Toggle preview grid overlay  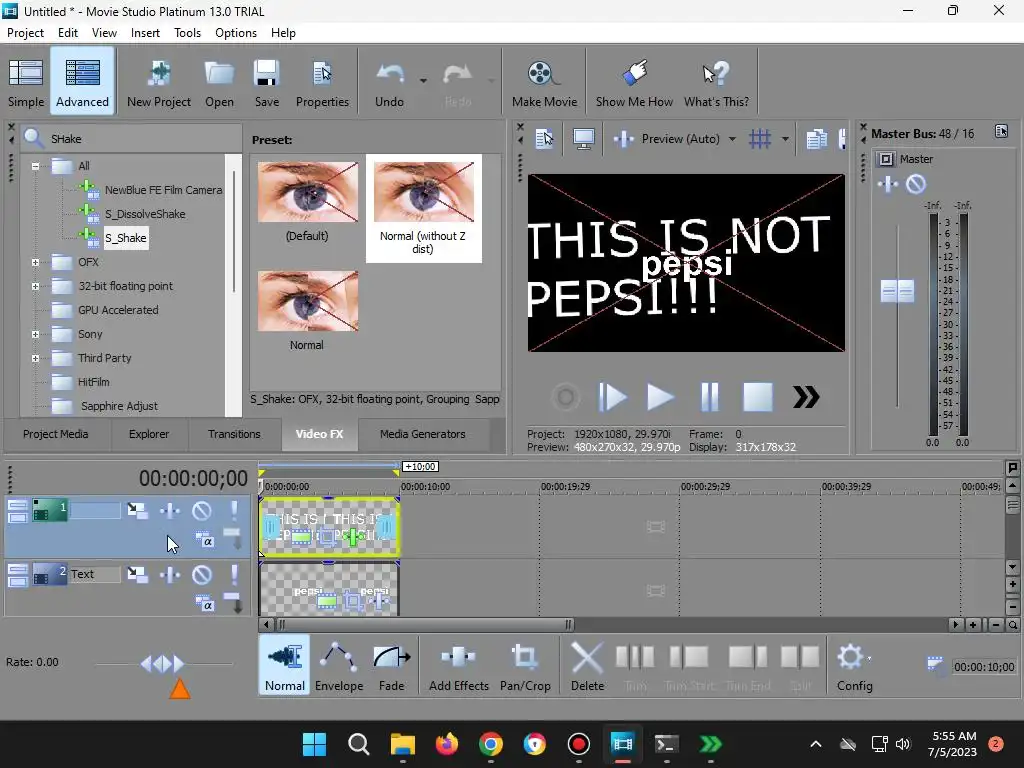760,138
